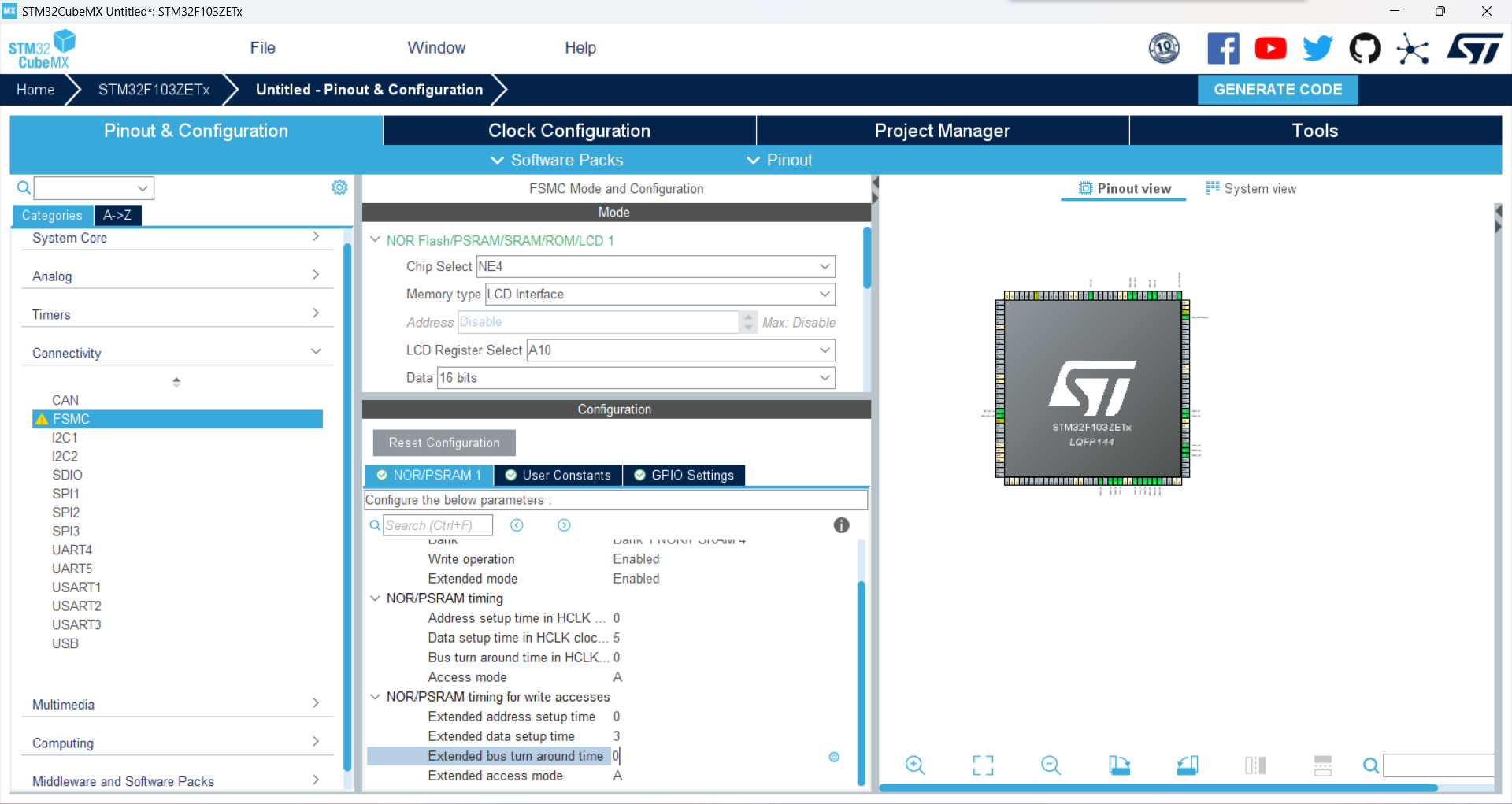Open the YouTube icon link
Screen dimensions: 1512x804
point(1270,48)
